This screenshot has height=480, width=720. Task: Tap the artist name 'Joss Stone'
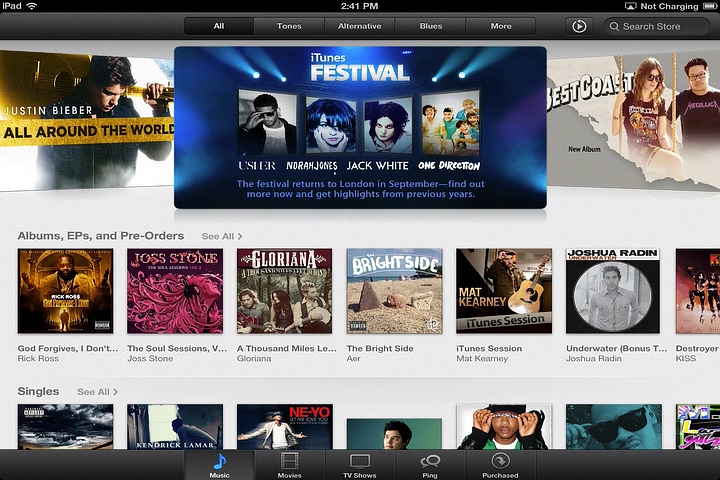[x=150, y=359]
